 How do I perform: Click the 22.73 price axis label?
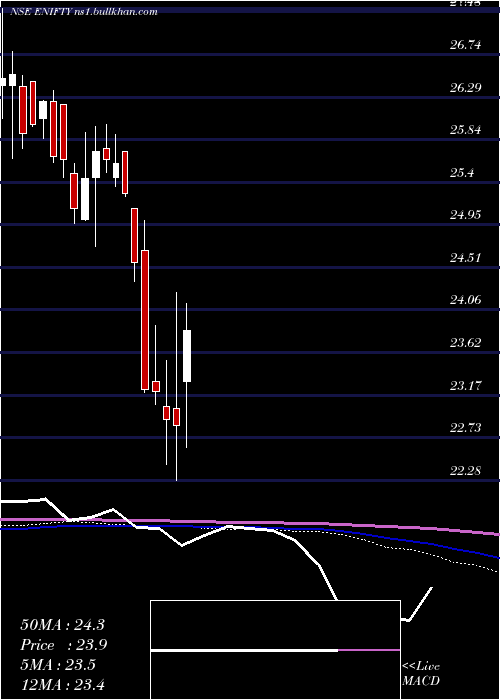(x=466, y=428)
